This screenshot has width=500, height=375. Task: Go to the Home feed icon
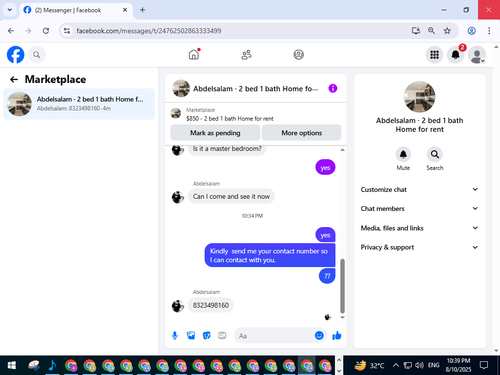click(x=194, y=54)
